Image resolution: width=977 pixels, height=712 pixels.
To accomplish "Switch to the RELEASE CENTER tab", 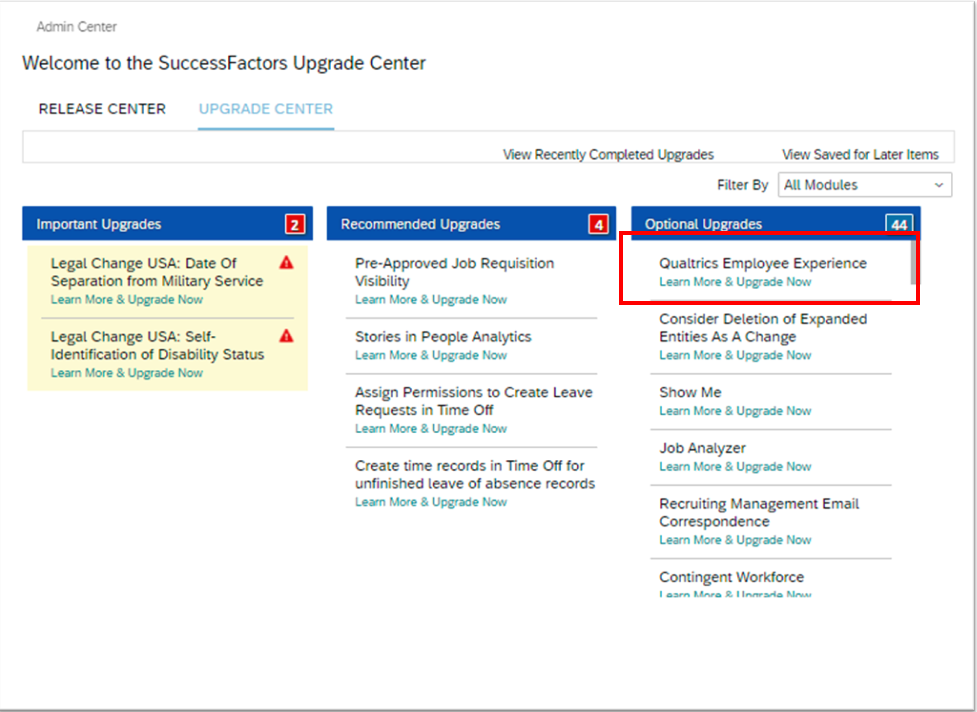I will [102, 109].
